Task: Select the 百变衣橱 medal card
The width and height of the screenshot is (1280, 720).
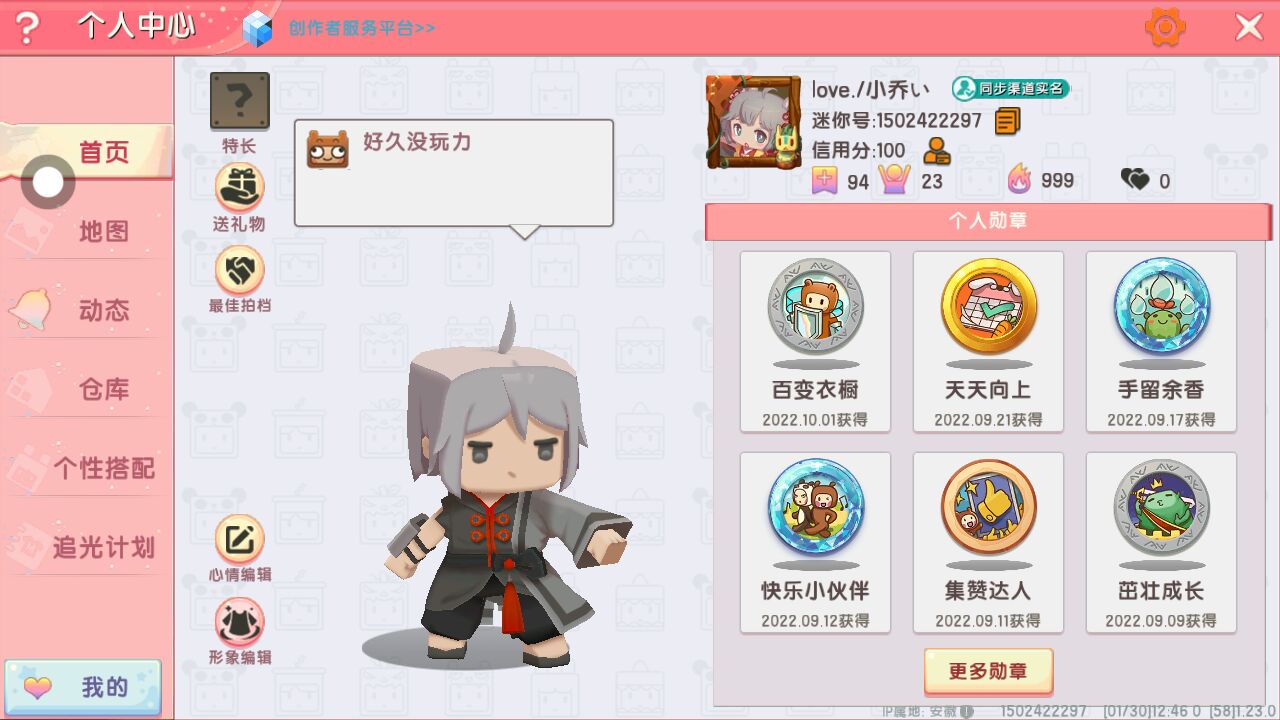Action: click(x=815, y=342)
